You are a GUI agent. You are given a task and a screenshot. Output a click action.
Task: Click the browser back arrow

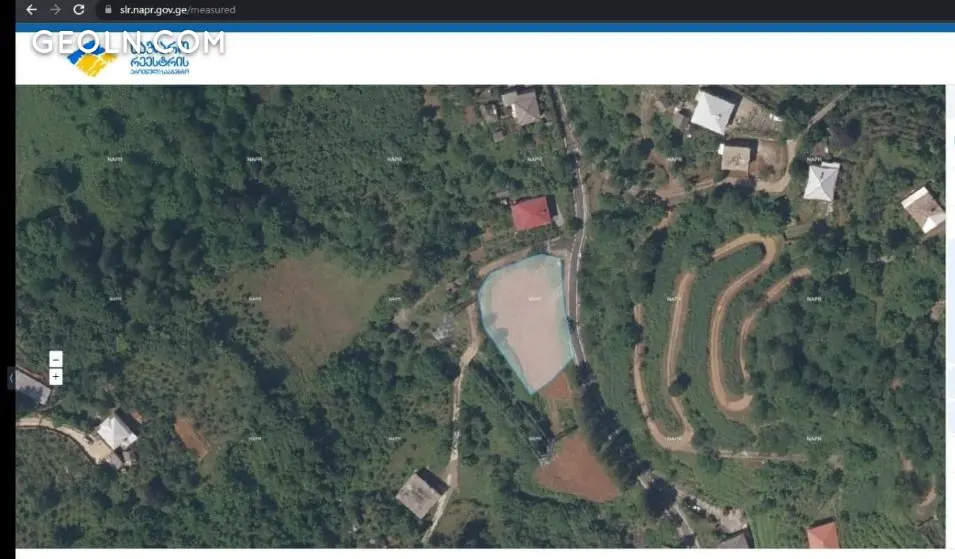[31, 10]
